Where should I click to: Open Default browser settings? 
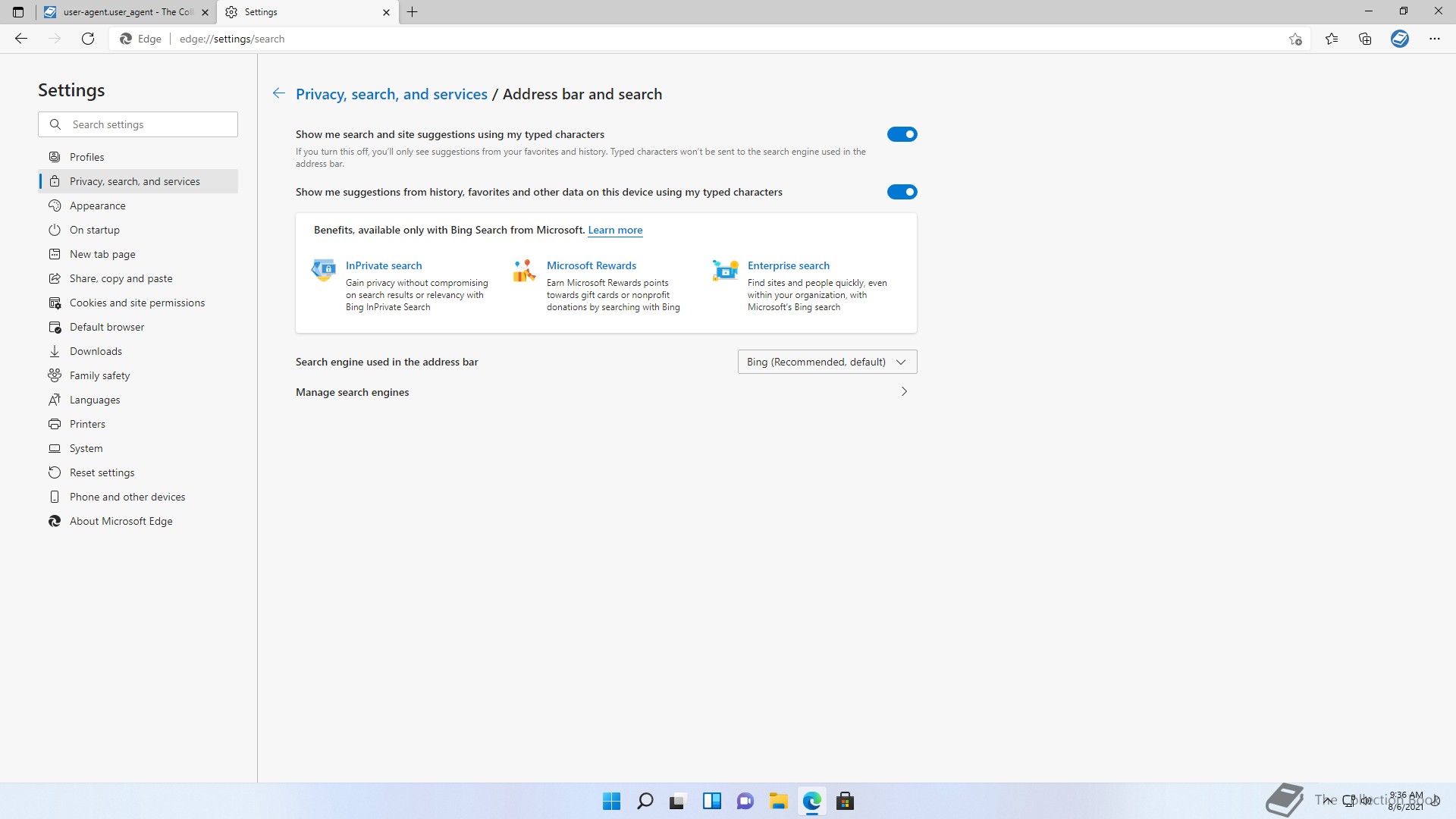[138, 327]
